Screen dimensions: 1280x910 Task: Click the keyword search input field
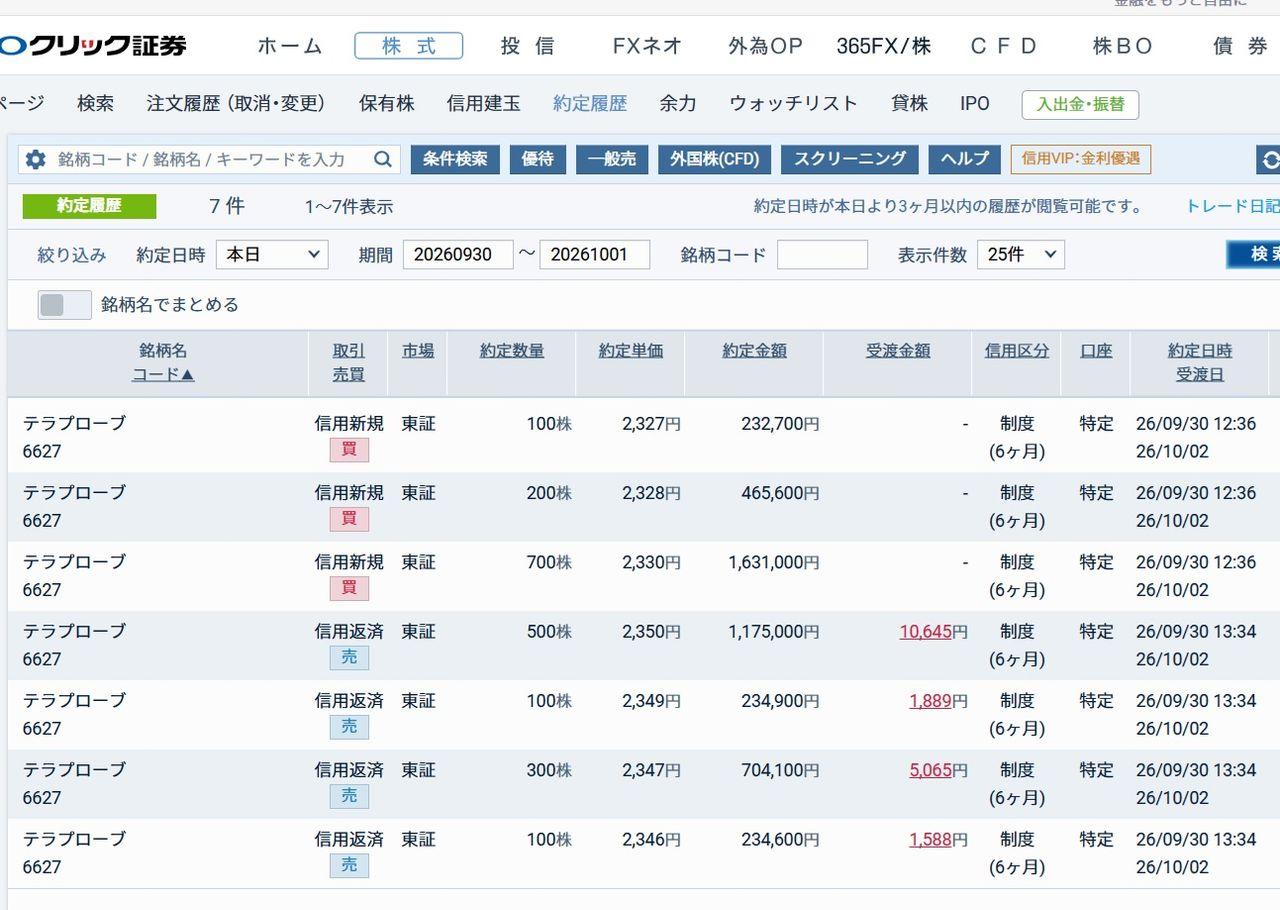(x=210, y=159)
